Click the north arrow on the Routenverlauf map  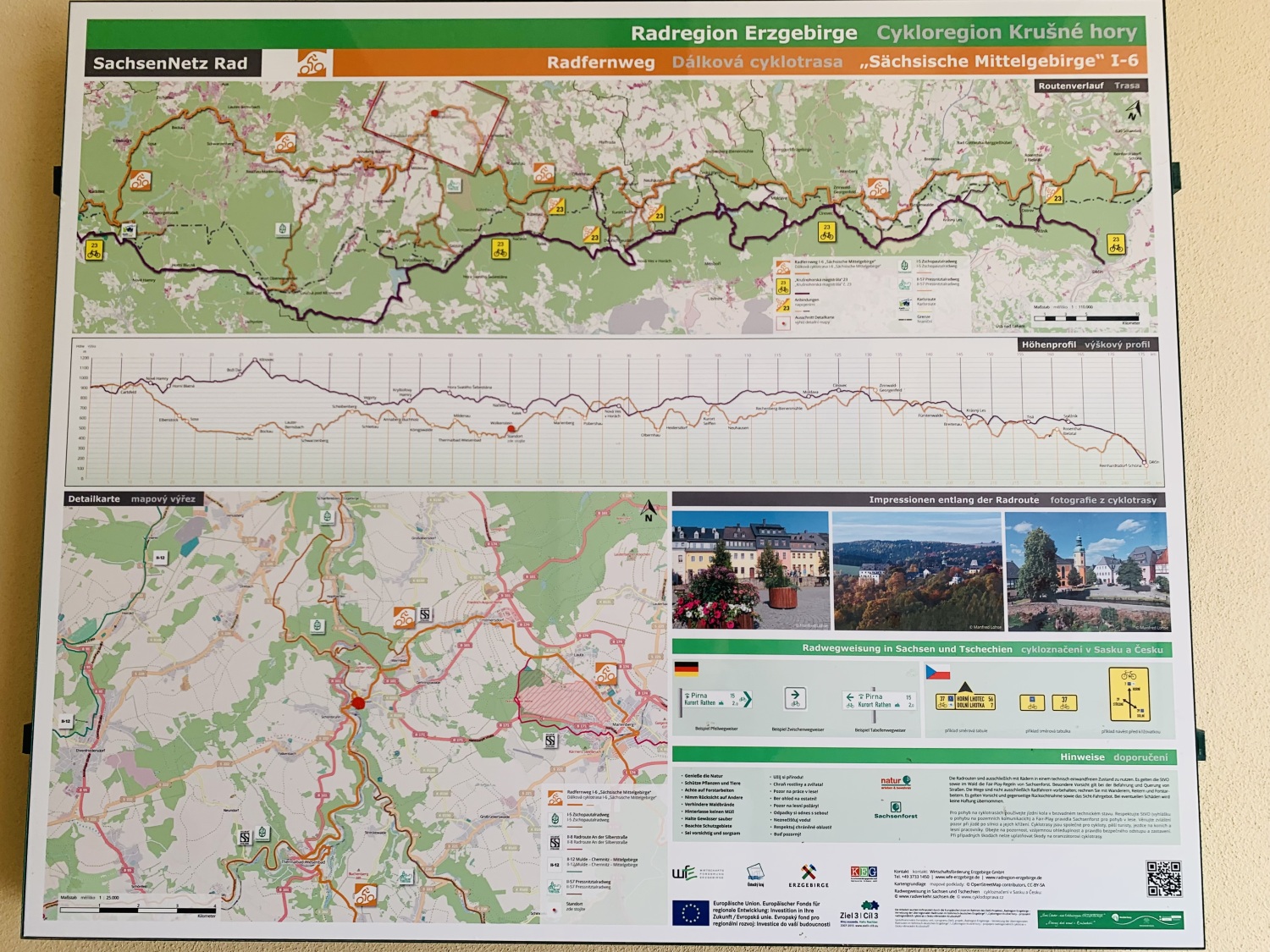click(x=1132, y=110)
